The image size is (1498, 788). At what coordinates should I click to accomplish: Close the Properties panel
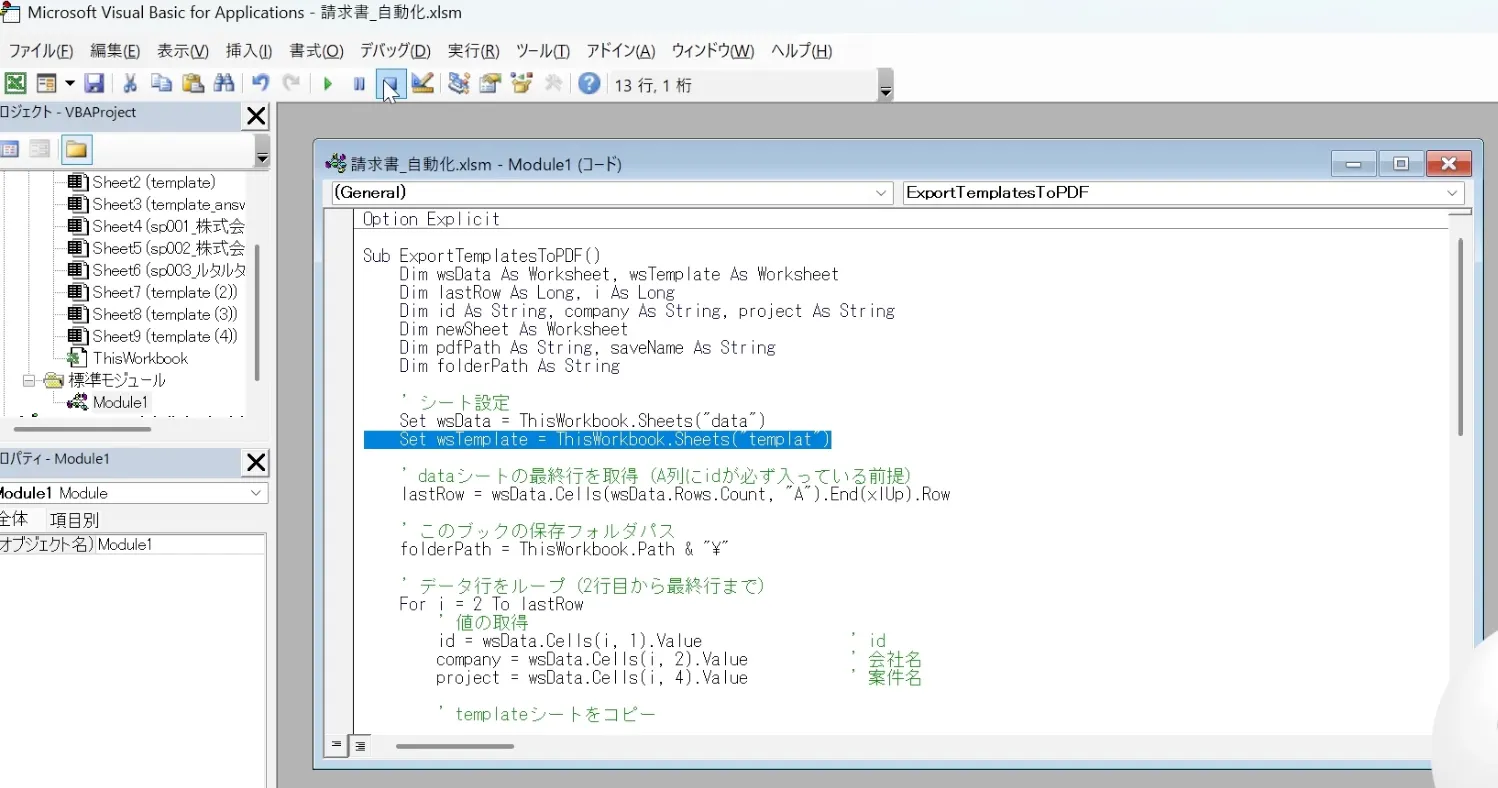(256, 462)
